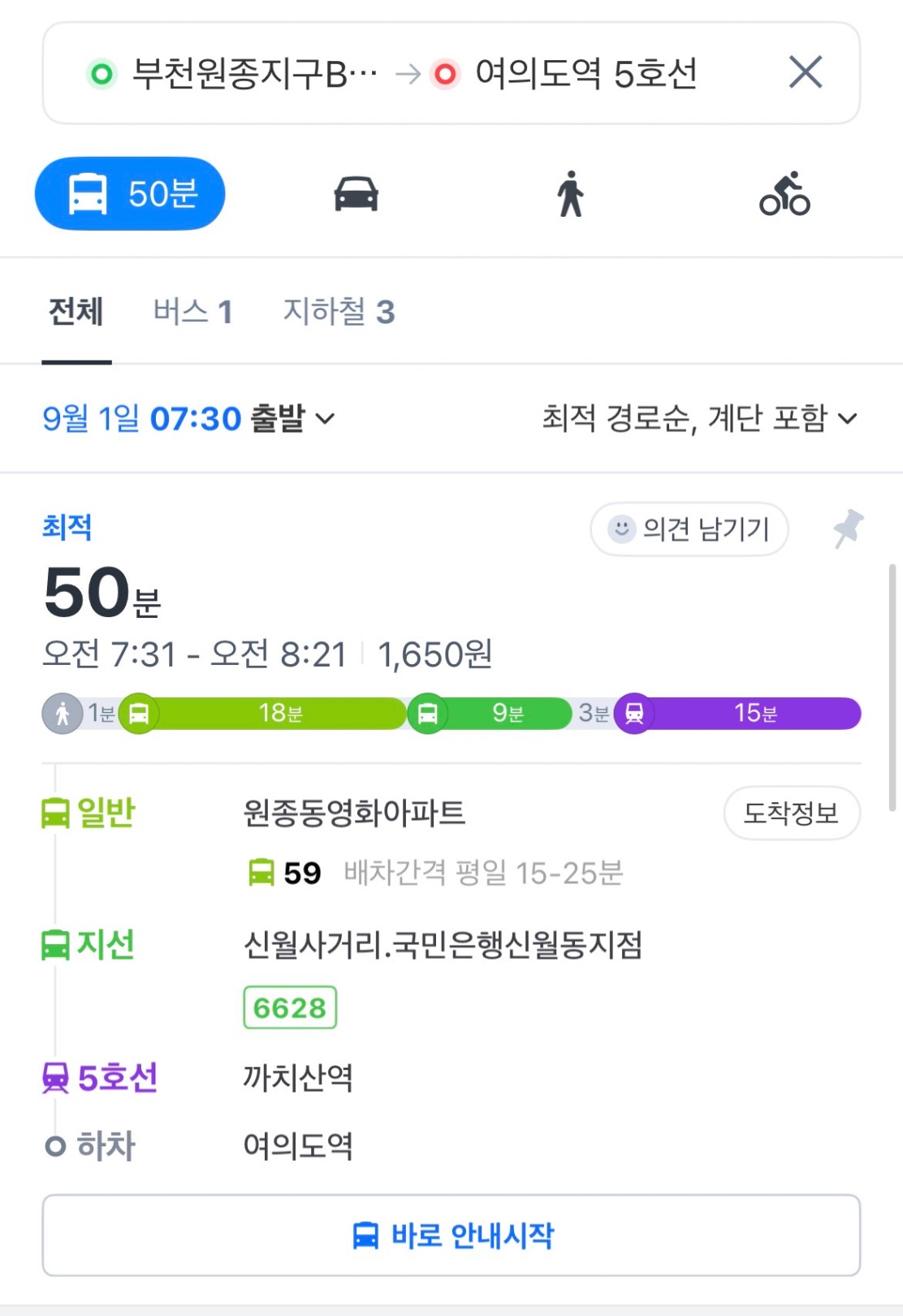Viewport: 903px width, 1316px height.
Task: Tap the purple subway icon on timeline
Action: pos(634,714)
